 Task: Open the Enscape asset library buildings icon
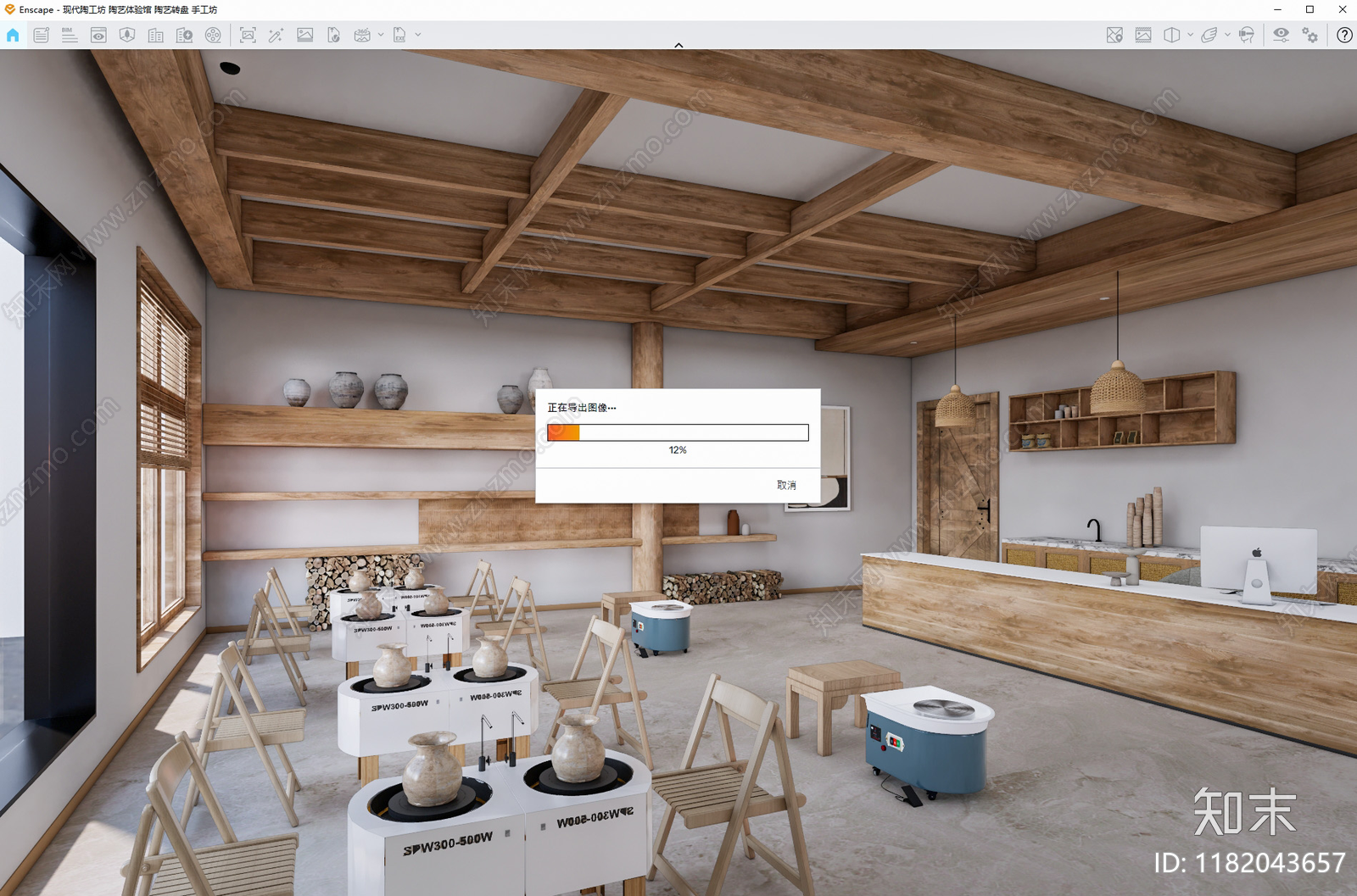pos(156,35)
